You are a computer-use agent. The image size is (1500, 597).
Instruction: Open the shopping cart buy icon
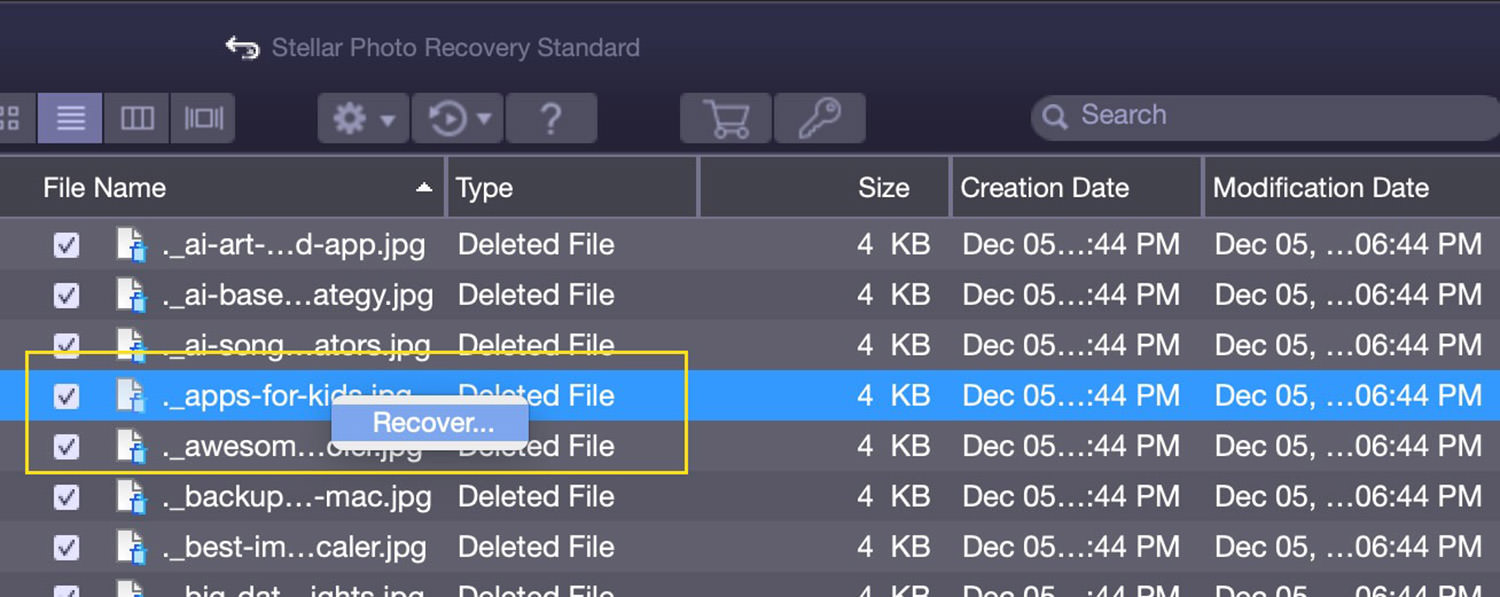(726, 118)
